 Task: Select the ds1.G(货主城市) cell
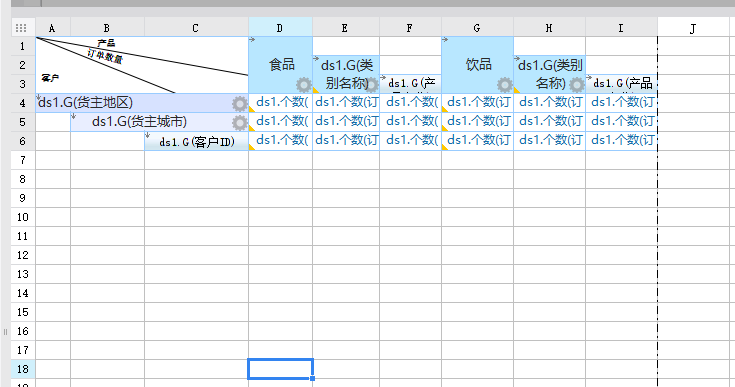coord(159,122)
